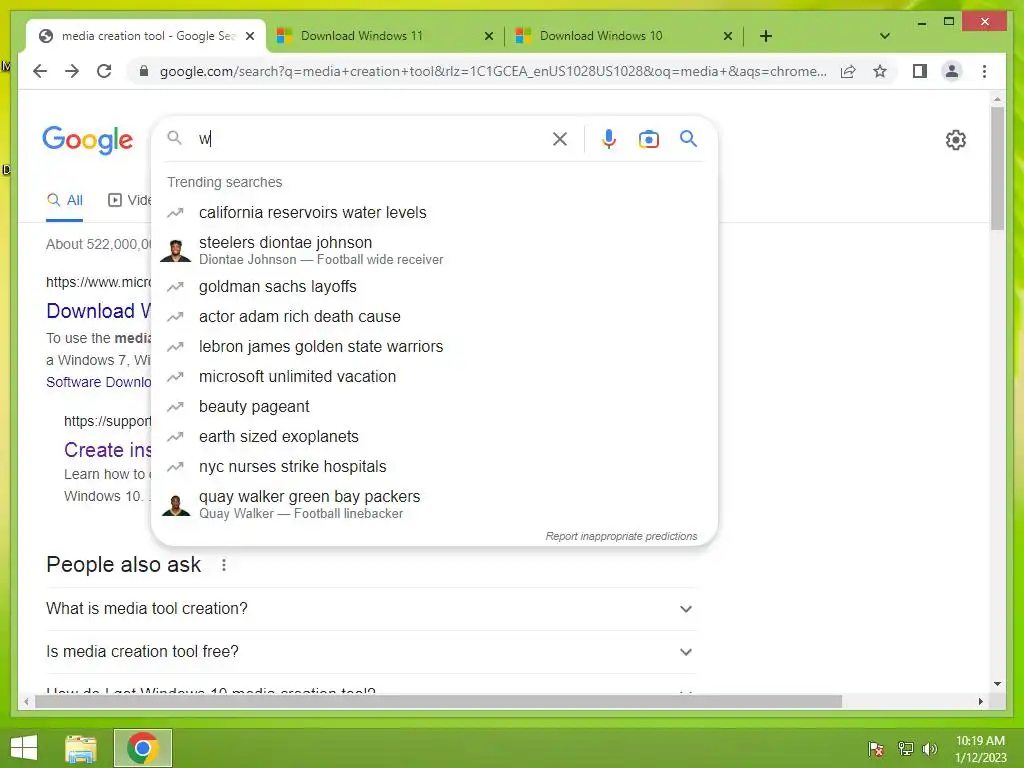Close the Download Windows 10 tab
1024x768 pixels.
click(x=728, y=36)
